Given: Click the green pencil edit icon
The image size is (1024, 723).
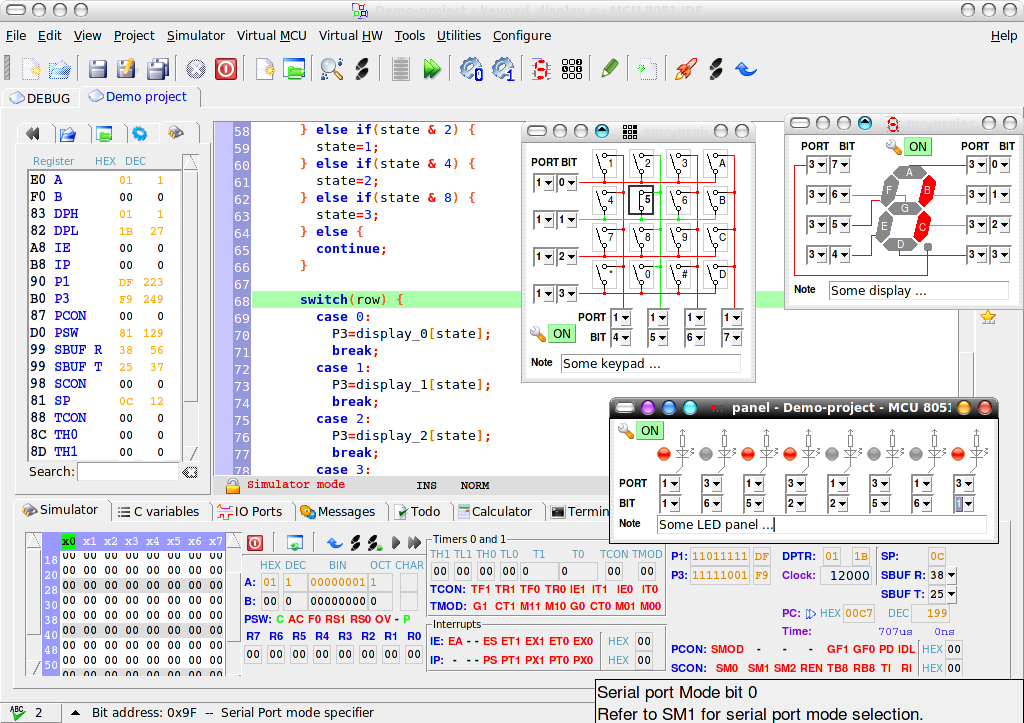Looking at the screenshot, I should tap(610, 69).
